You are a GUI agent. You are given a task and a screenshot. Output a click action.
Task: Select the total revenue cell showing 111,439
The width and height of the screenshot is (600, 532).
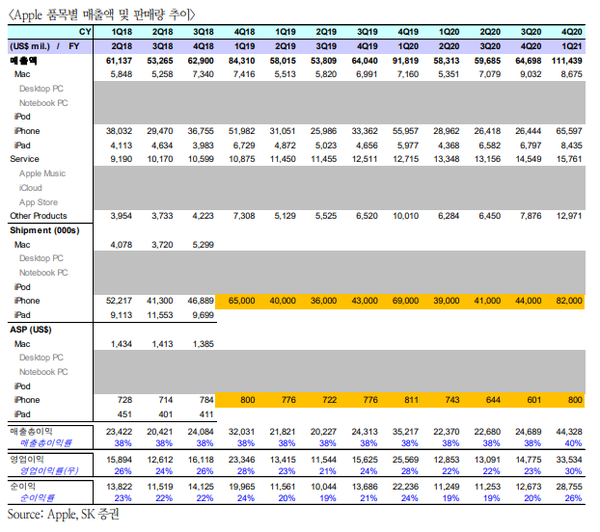[x=571, y=60]
